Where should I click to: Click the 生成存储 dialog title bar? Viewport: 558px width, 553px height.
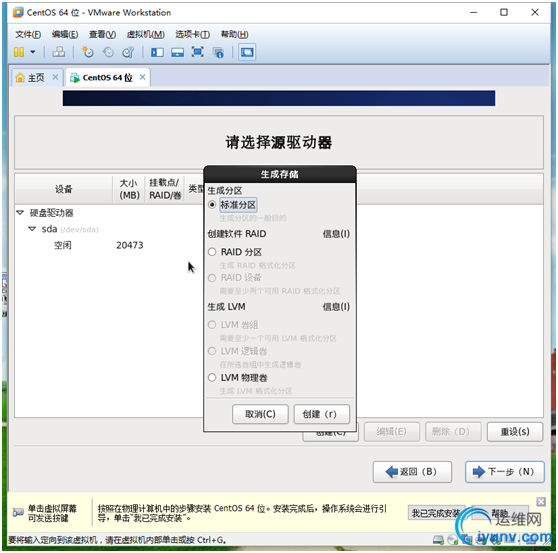click(x=280, y=174)
